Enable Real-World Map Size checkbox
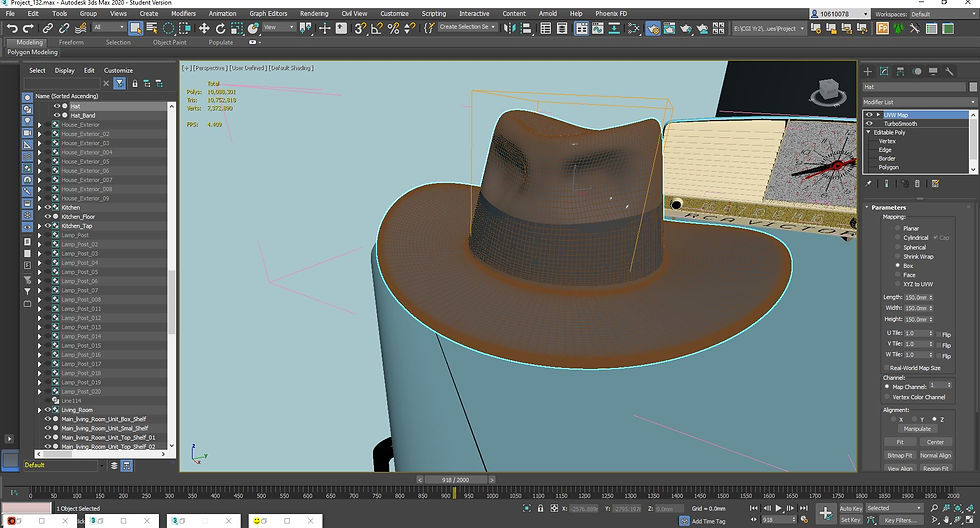980x528 pixels. click(886, 368)
